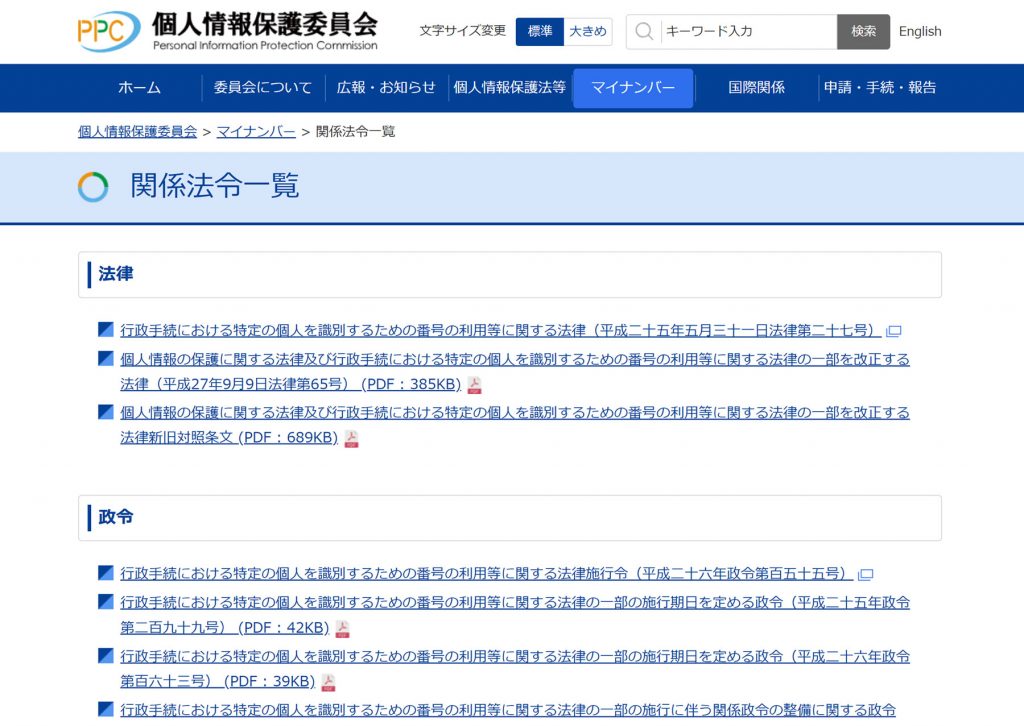1024x726 pixels.
Task: Click the PDF icon next to the 385KB law
Action: point(473,384)
